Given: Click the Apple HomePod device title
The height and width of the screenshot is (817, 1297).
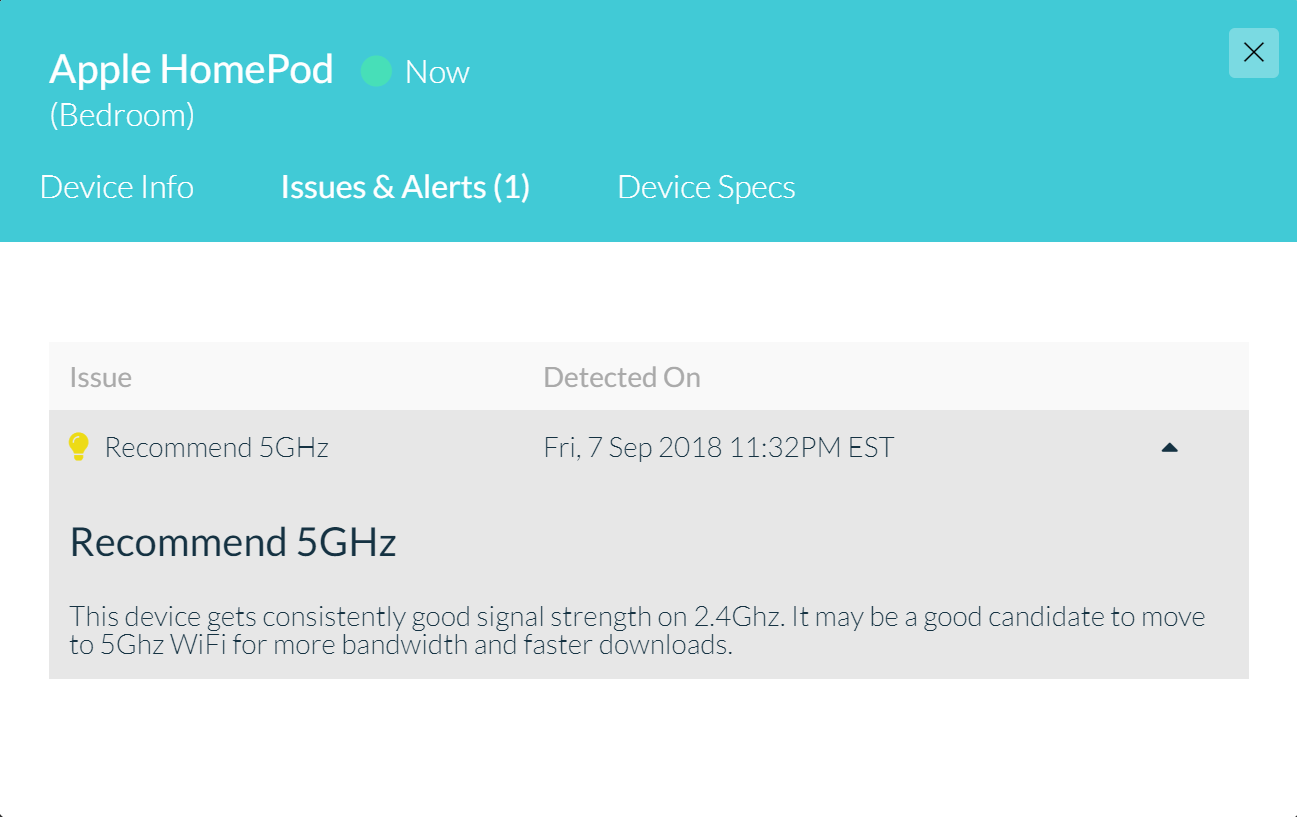Looking at the screenshot, I should [x=191, y=69].
